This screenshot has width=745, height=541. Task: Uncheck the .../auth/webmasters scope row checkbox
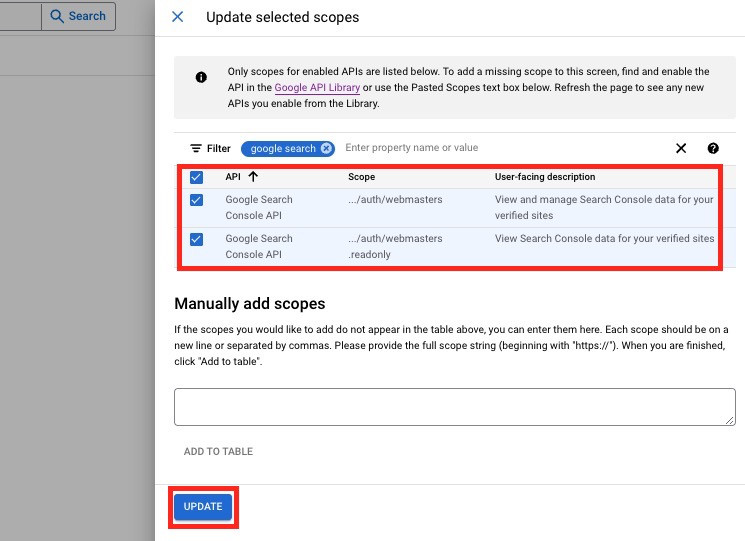point(196,200)
